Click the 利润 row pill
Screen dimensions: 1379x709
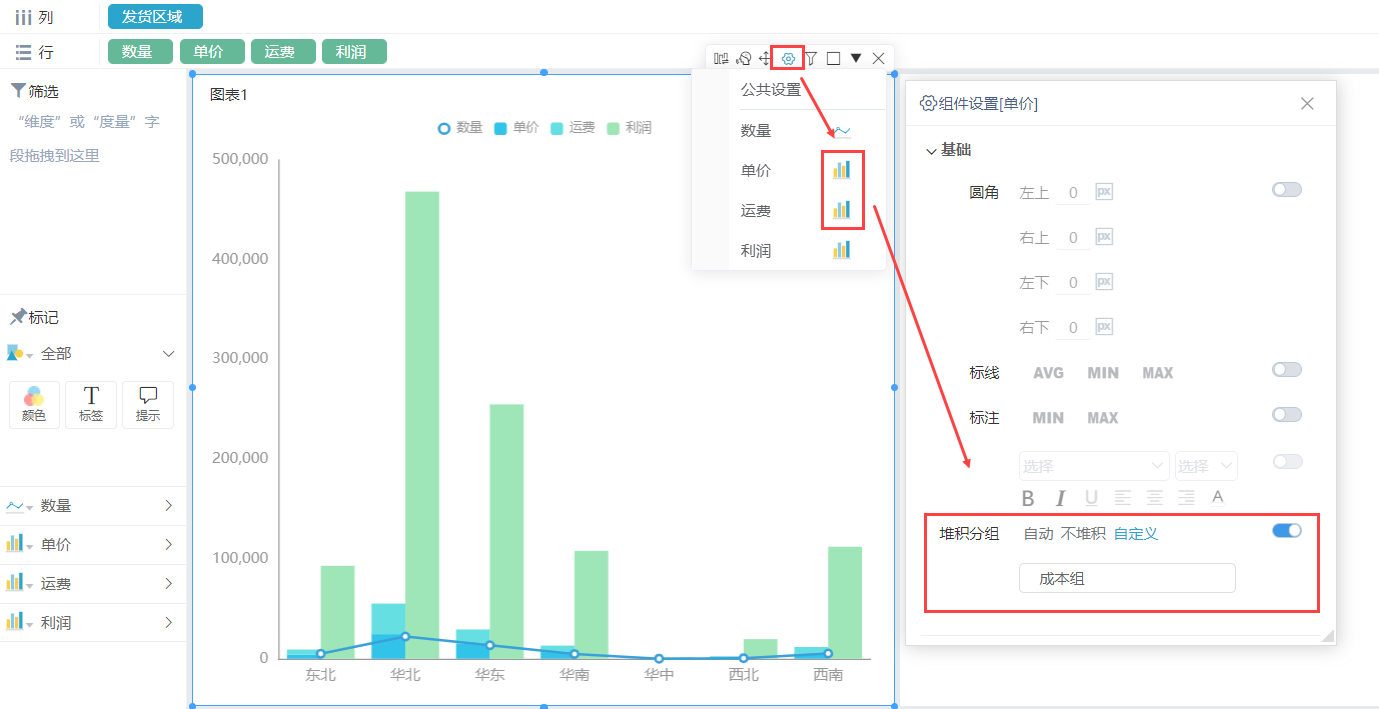[x=354, y=52]
